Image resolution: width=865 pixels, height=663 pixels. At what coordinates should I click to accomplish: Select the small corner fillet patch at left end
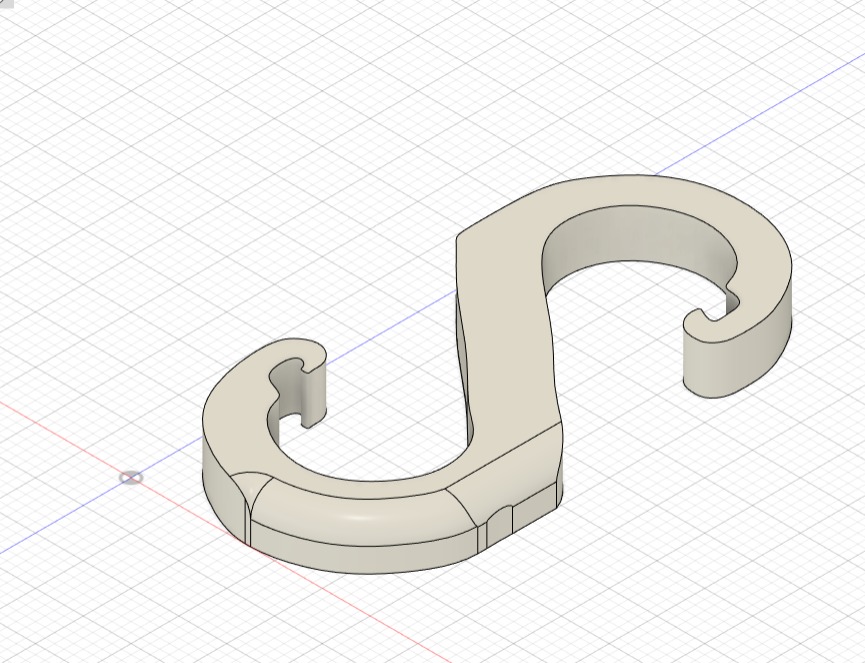click(250, 488)
